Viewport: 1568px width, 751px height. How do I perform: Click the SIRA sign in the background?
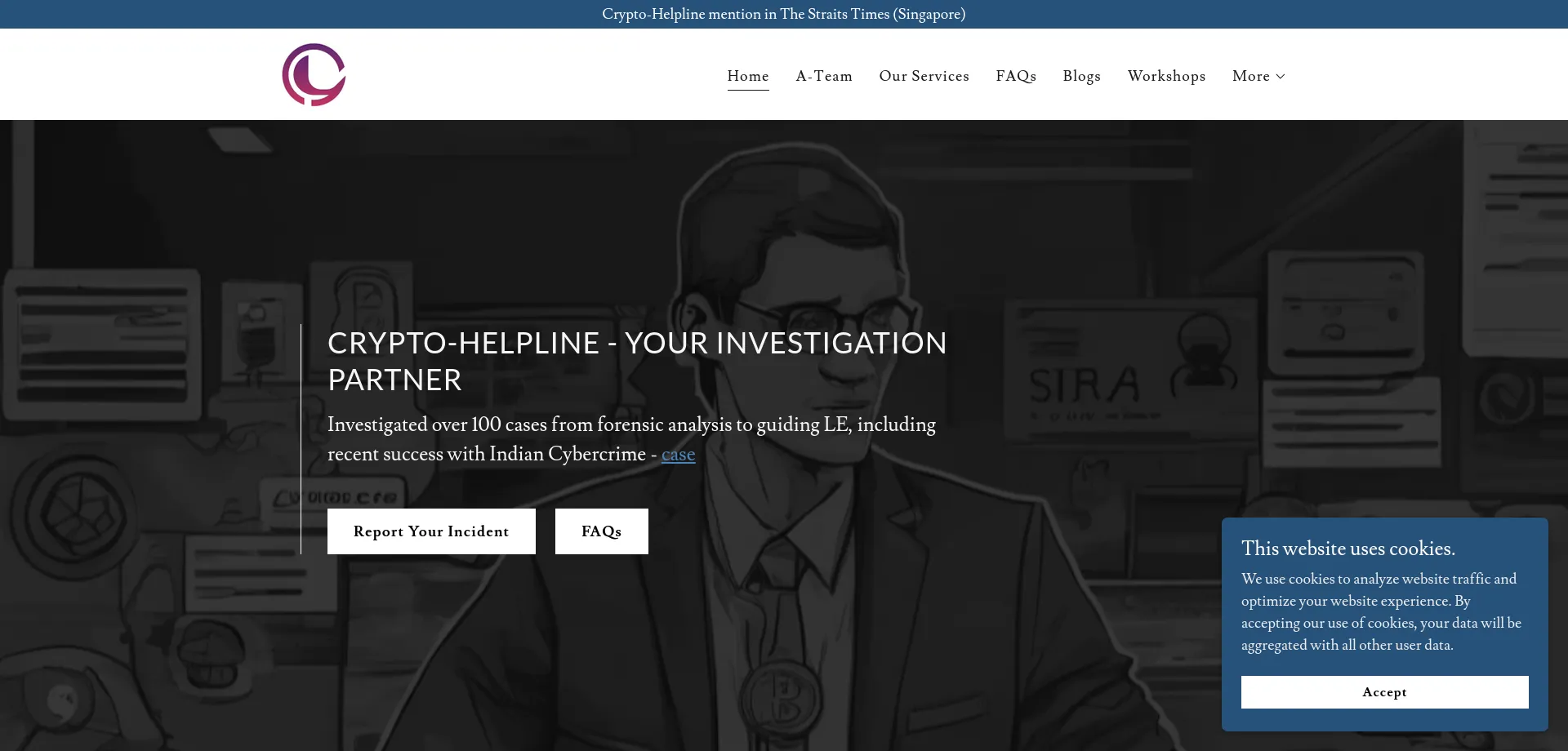point(1084,385)
